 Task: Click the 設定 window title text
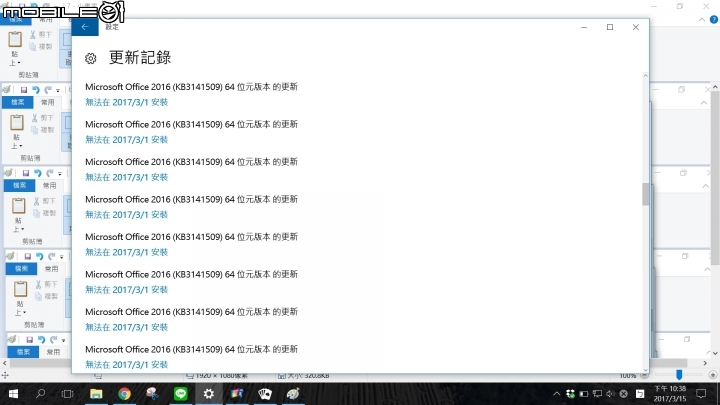click(112, 27)
